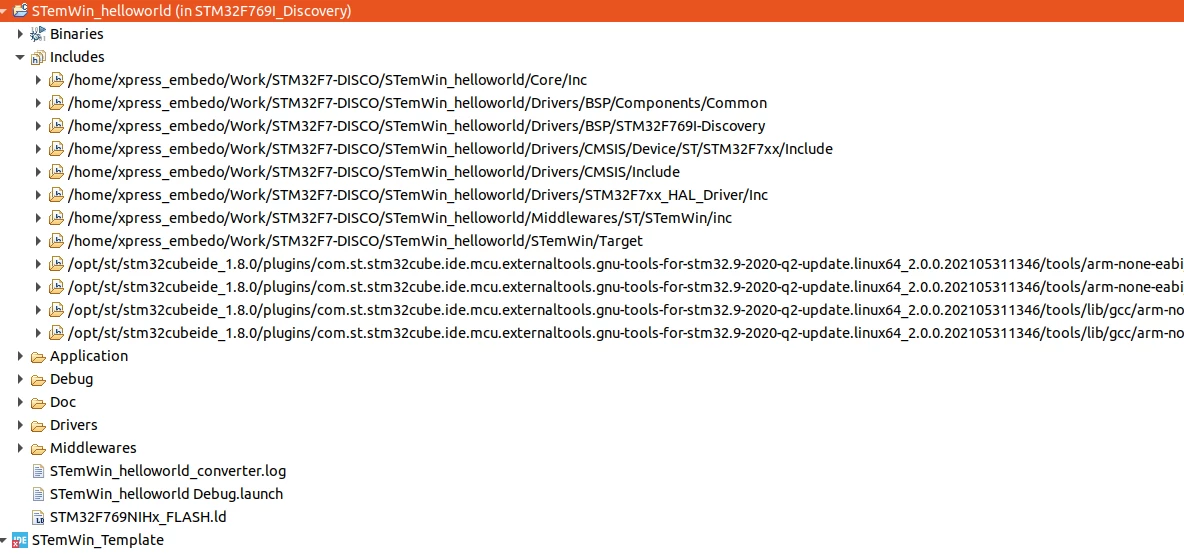Select the 'Binaries' label
Viewport: 1184px width, 554px height.
(77, 34)
